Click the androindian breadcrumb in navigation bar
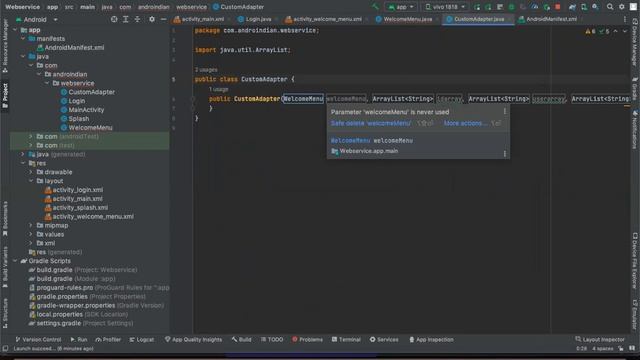This screenshot has width=640, height=360. pos(153,7)
